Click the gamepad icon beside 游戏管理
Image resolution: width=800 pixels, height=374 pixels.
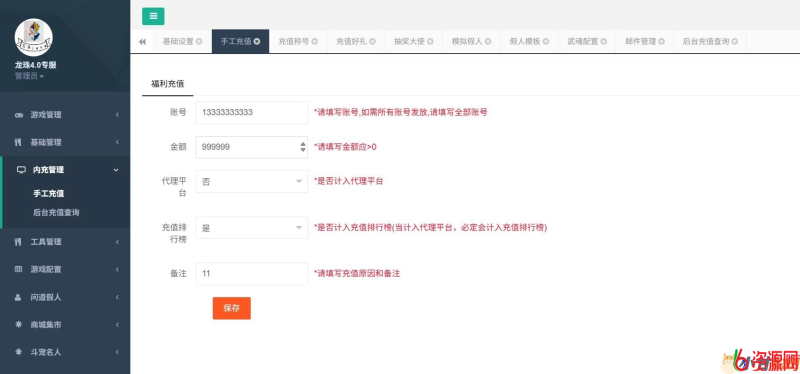click(x=18, y=115)
